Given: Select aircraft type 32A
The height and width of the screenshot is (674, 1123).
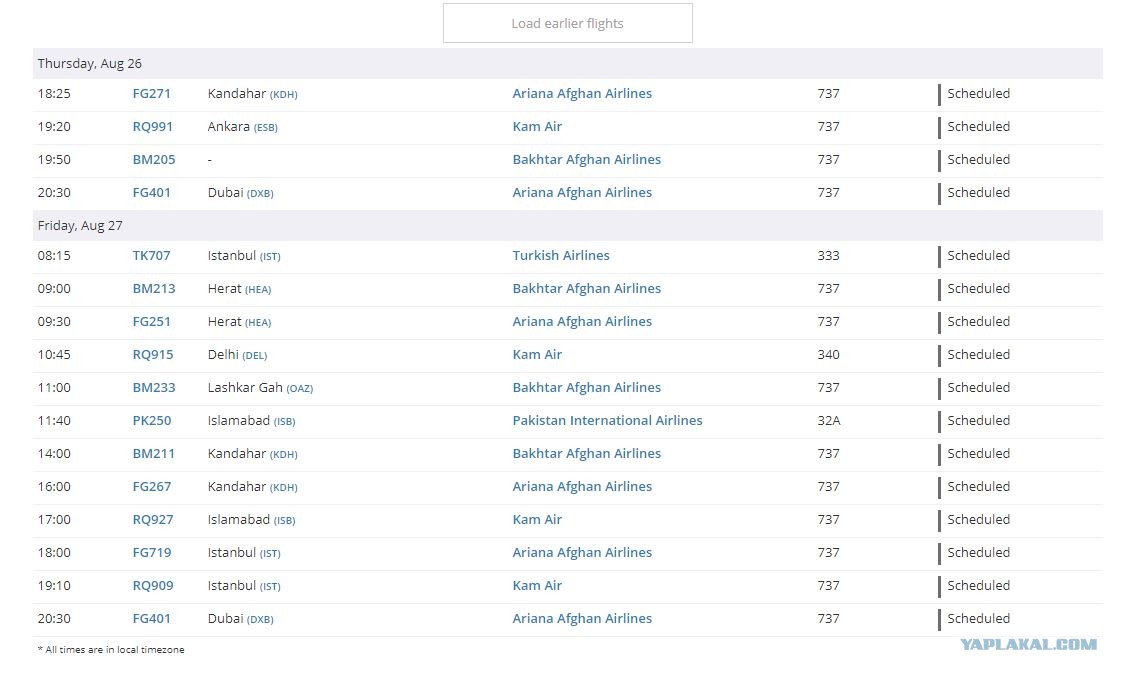Looking at the screenshot, I should click(829, 420).
